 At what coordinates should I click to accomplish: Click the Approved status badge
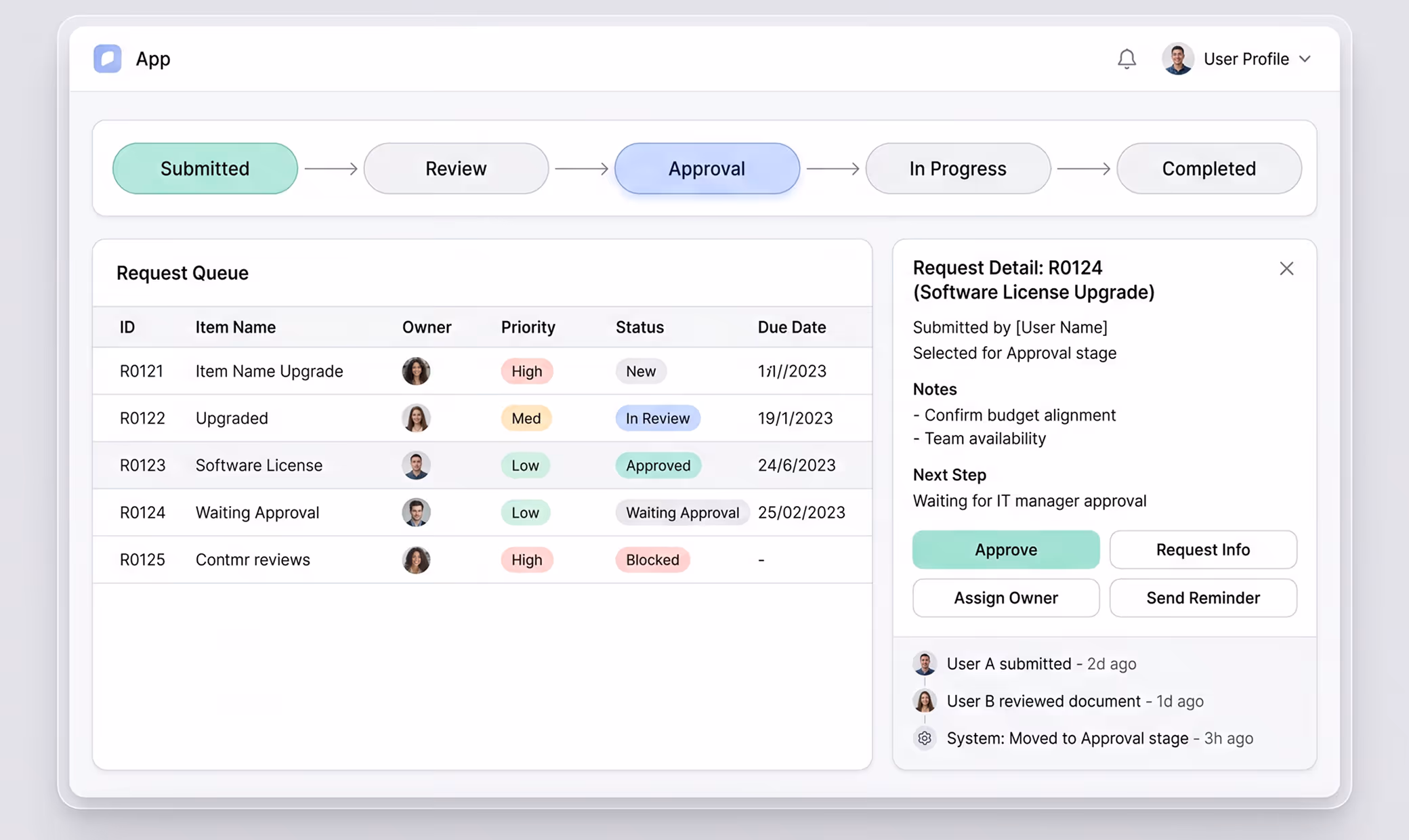coord(658,465)
